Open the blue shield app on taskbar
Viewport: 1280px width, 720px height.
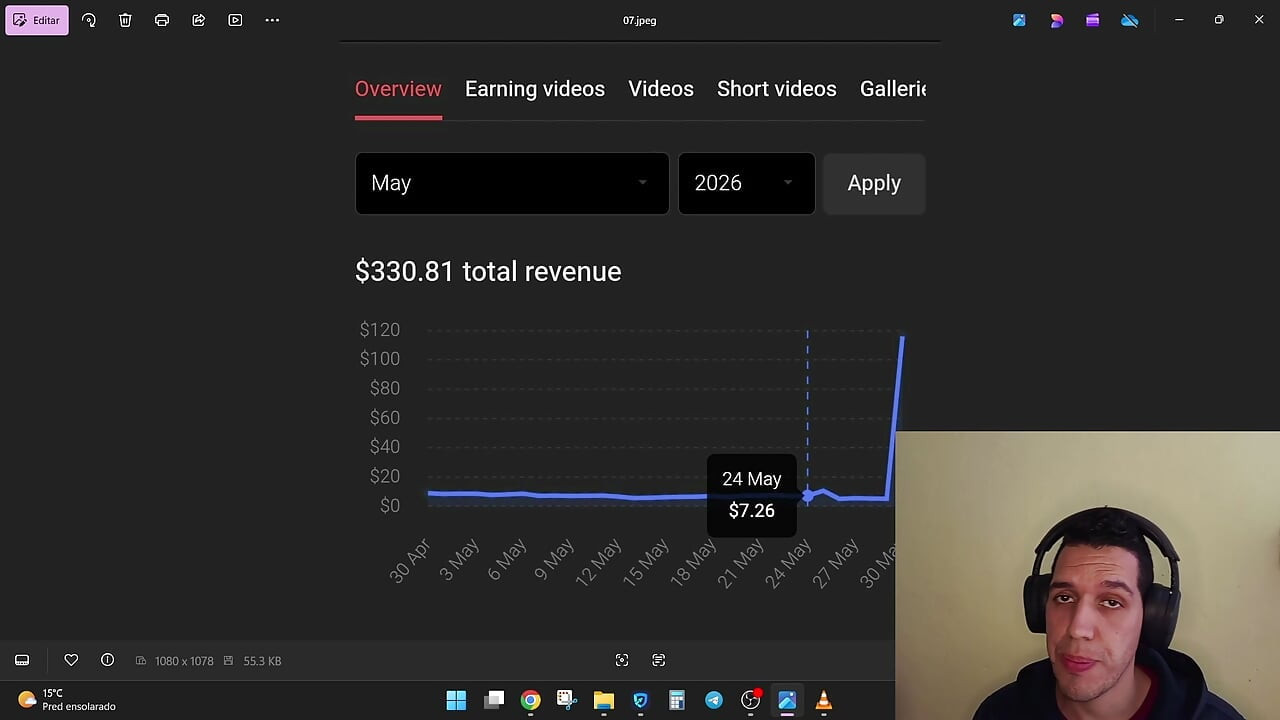[640, 700]
